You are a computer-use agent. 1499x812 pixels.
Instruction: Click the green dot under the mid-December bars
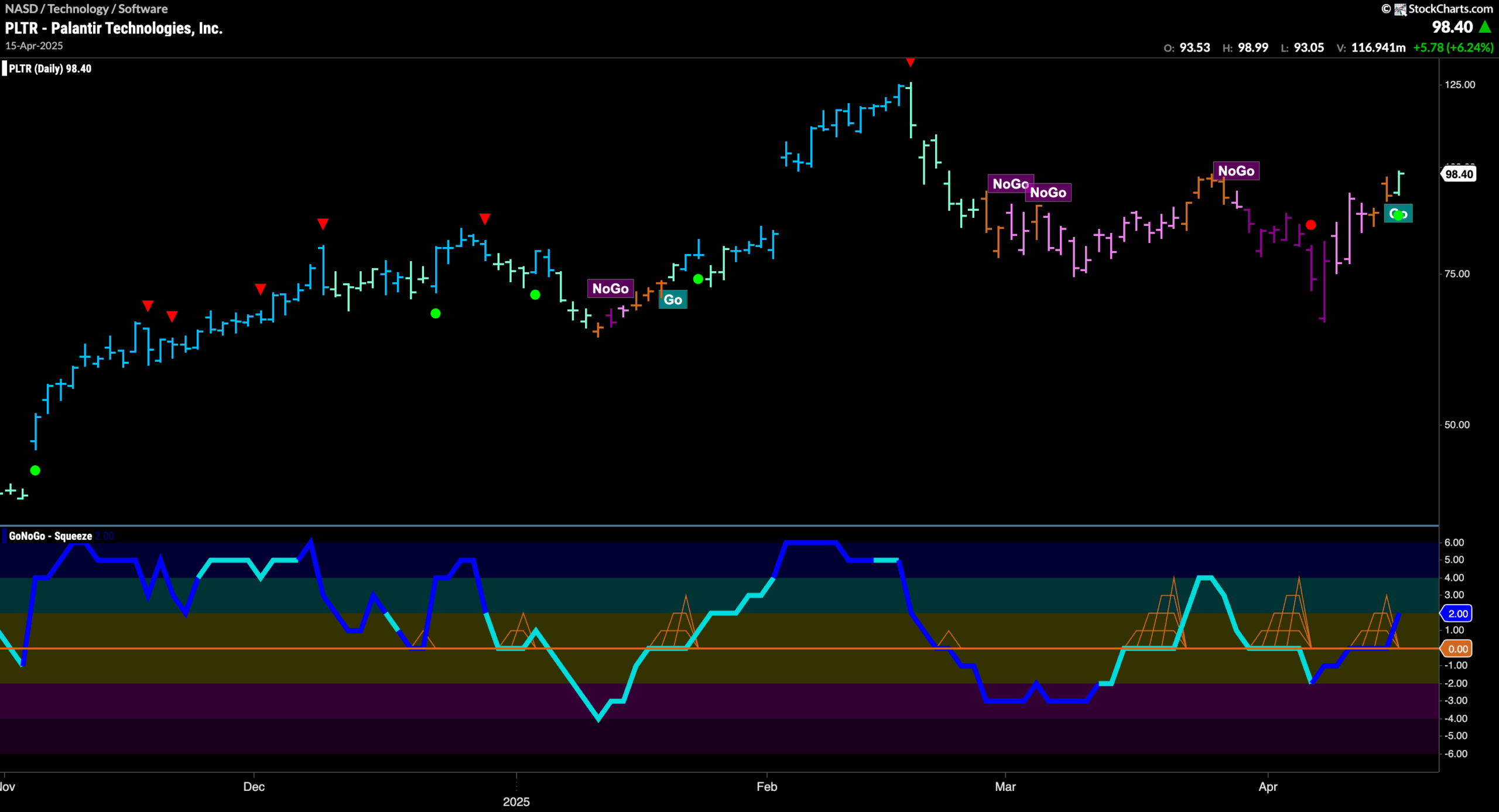tap(436, 314)
